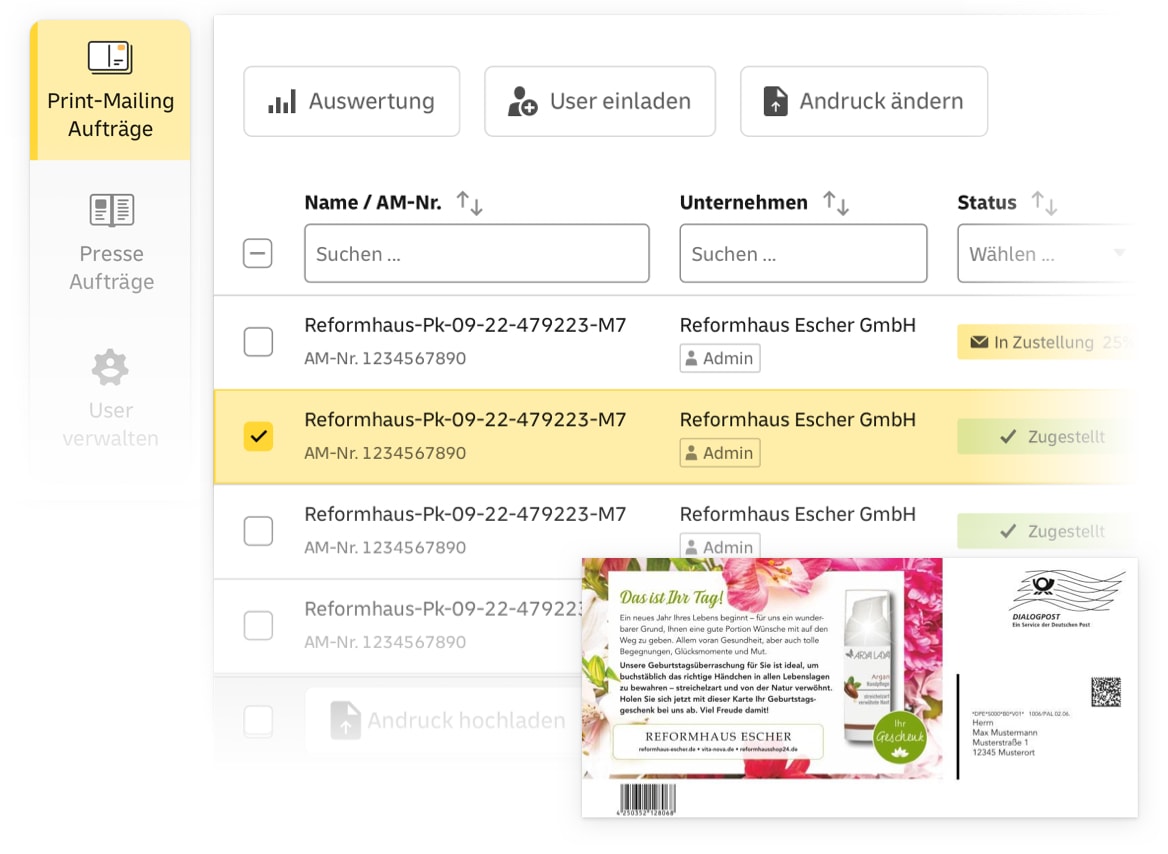Click Andruck hochladen upload button
The width and height of the screenshot is (1168, 854).
click(x=447, y=721)
